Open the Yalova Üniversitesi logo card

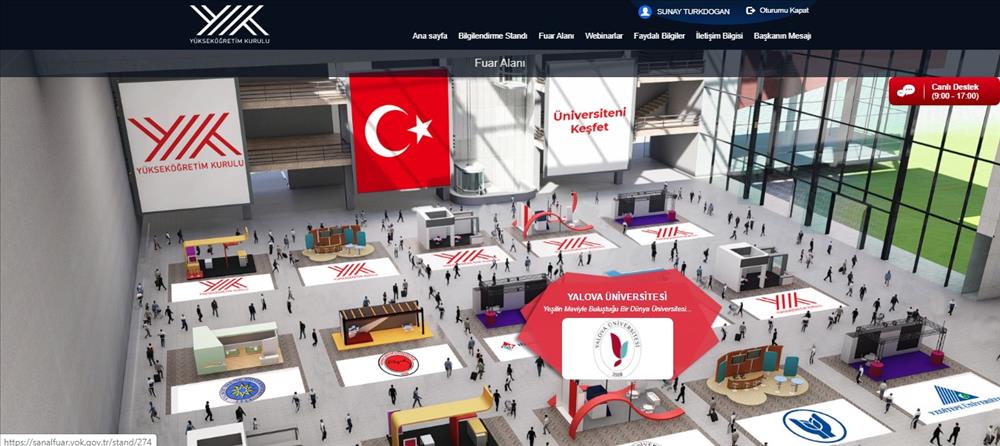[x=617, y=348]
